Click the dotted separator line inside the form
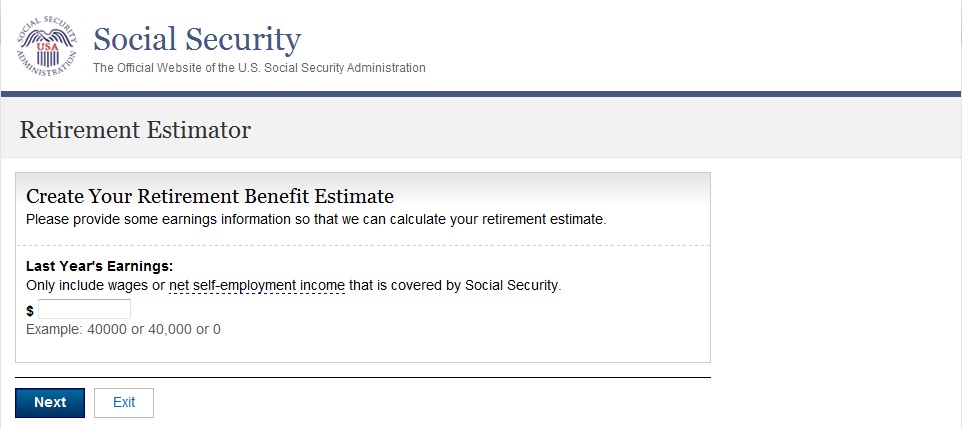Image resolution: width=962 pixels, height=429 pixels. pyautogui.click(x=362, y=245)
